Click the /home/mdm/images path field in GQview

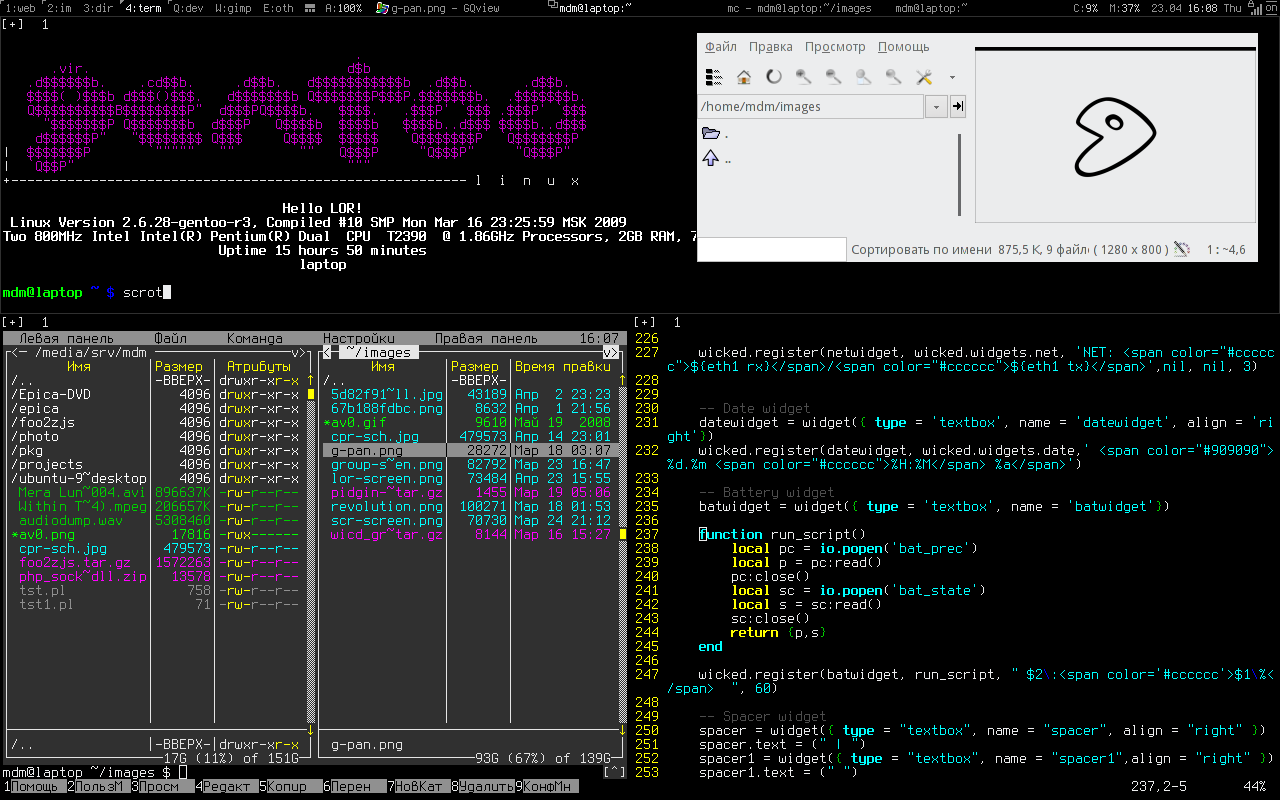click(810, 106)
